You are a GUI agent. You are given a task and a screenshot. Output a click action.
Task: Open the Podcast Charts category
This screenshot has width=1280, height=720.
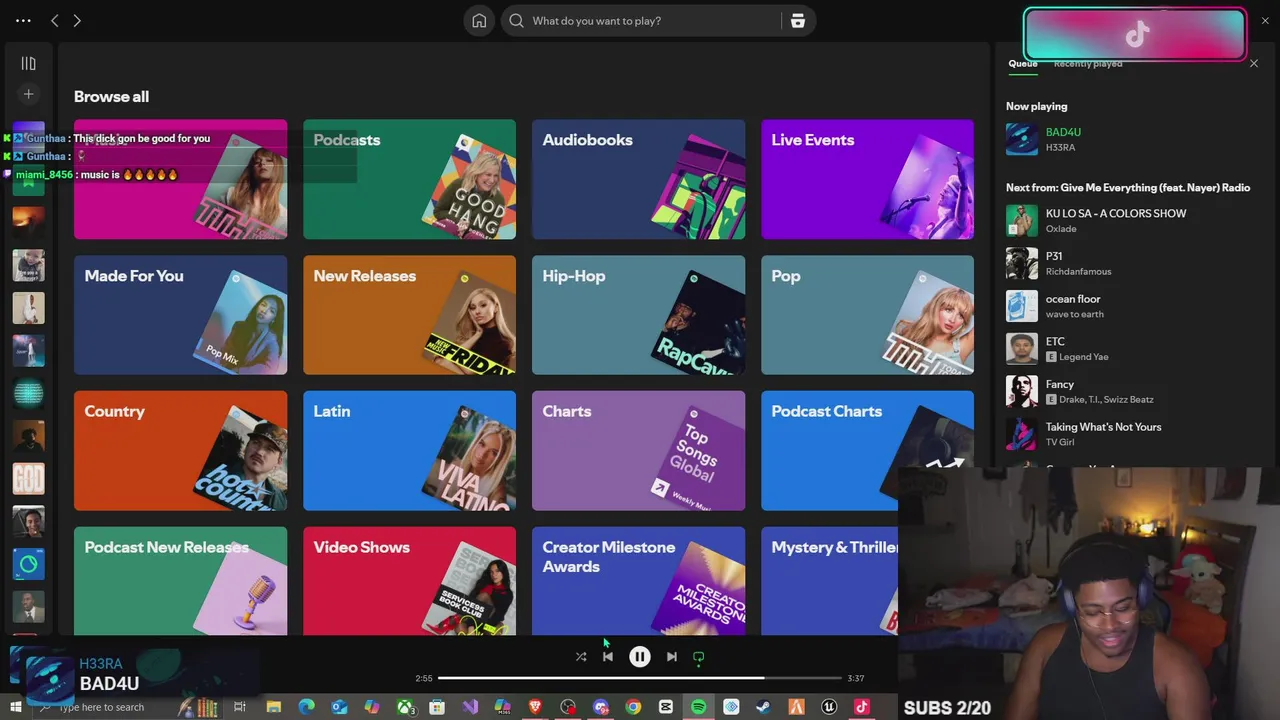(867, 451)
